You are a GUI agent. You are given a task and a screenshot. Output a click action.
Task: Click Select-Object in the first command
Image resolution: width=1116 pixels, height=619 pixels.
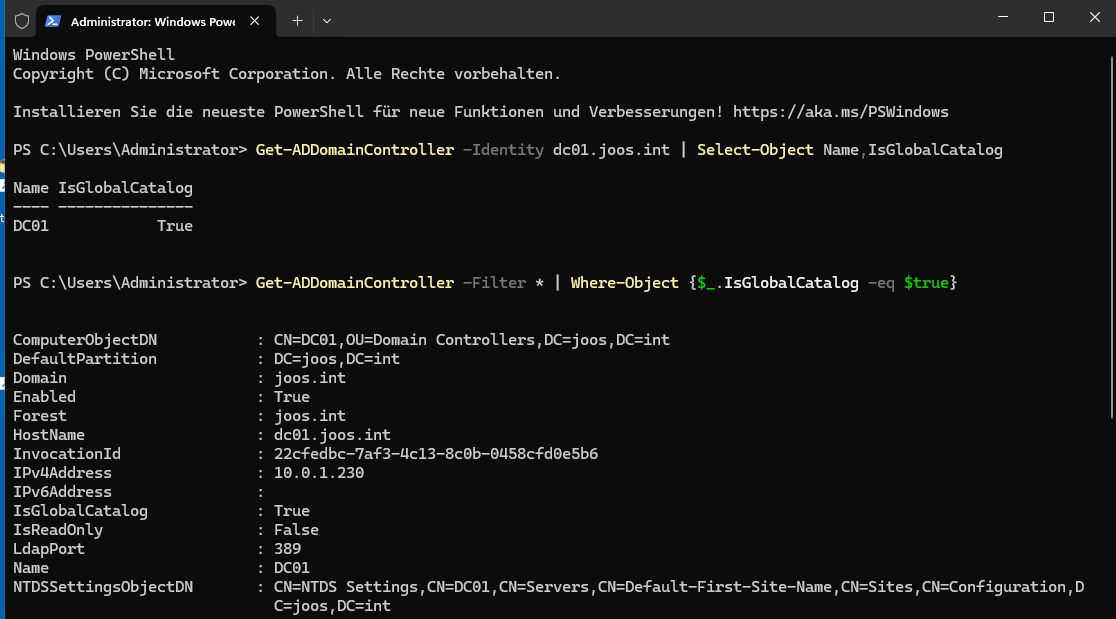755,150
